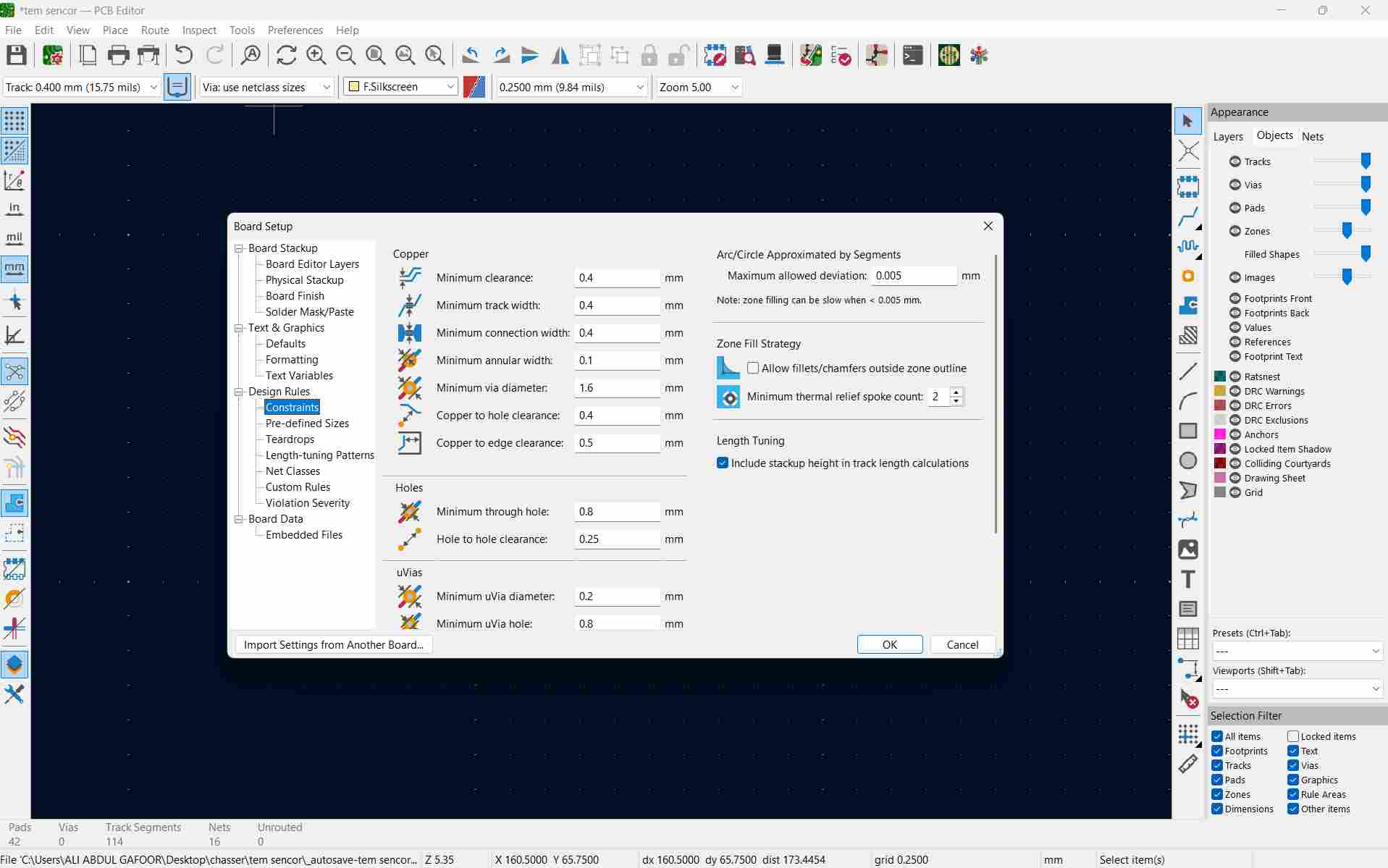Image resolution: width=1388 pixels, height=868 pixels.
Task: Open the grid size dropdown
Action: coord(571,87)
